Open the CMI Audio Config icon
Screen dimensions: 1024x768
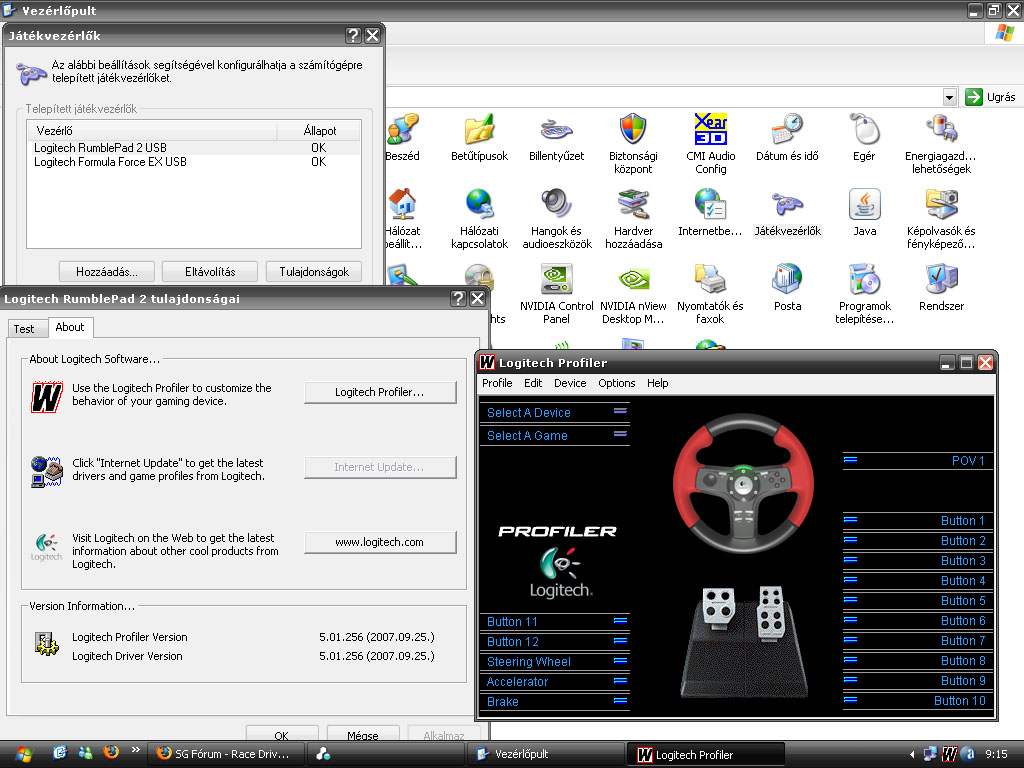click(x=710, y=130)
